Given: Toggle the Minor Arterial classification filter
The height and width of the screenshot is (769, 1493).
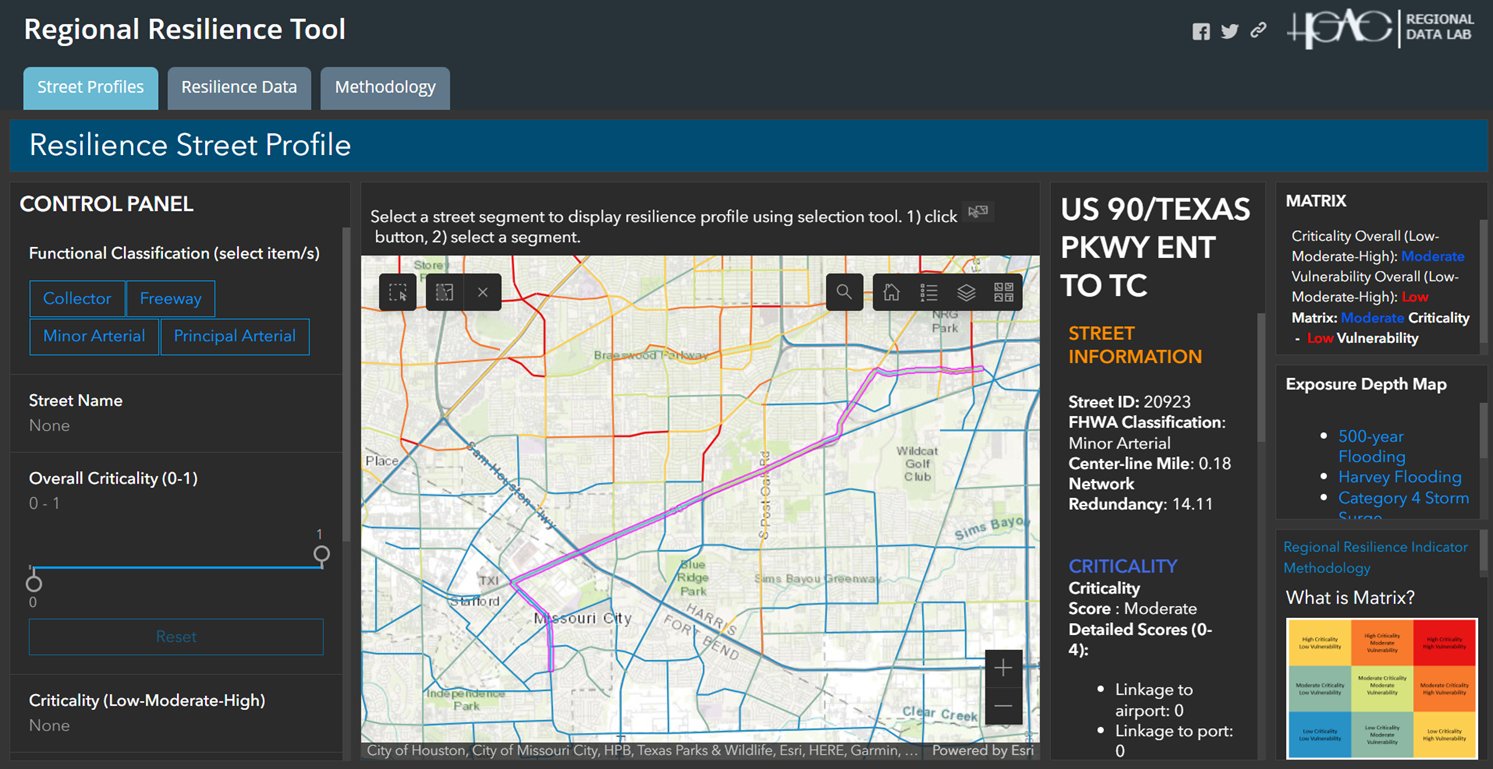Looking at the screenshot, I should click(94, 336).
